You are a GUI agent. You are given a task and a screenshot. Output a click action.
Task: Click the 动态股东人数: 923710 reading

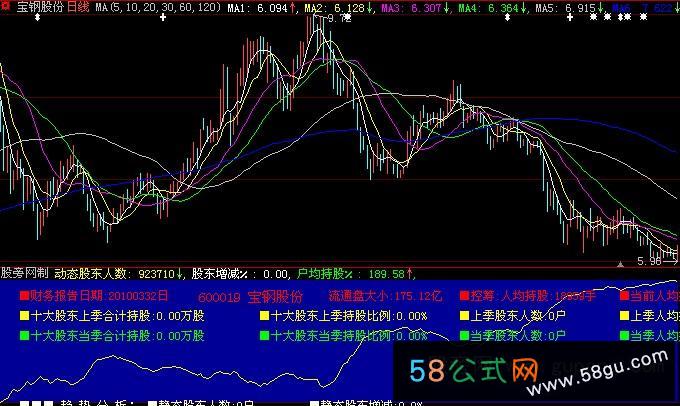pyautogui.click(x=118, y=274)
